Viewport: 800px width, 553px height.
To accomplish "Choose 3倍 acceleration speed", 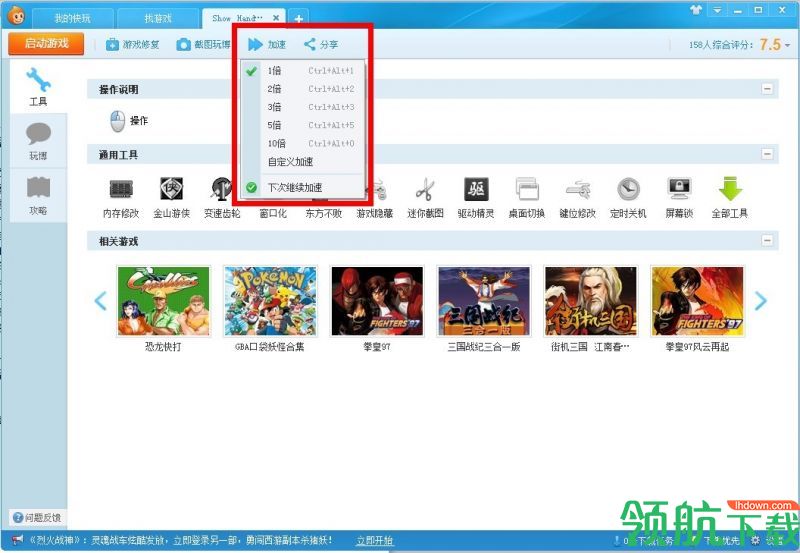I will coord(303,107).
